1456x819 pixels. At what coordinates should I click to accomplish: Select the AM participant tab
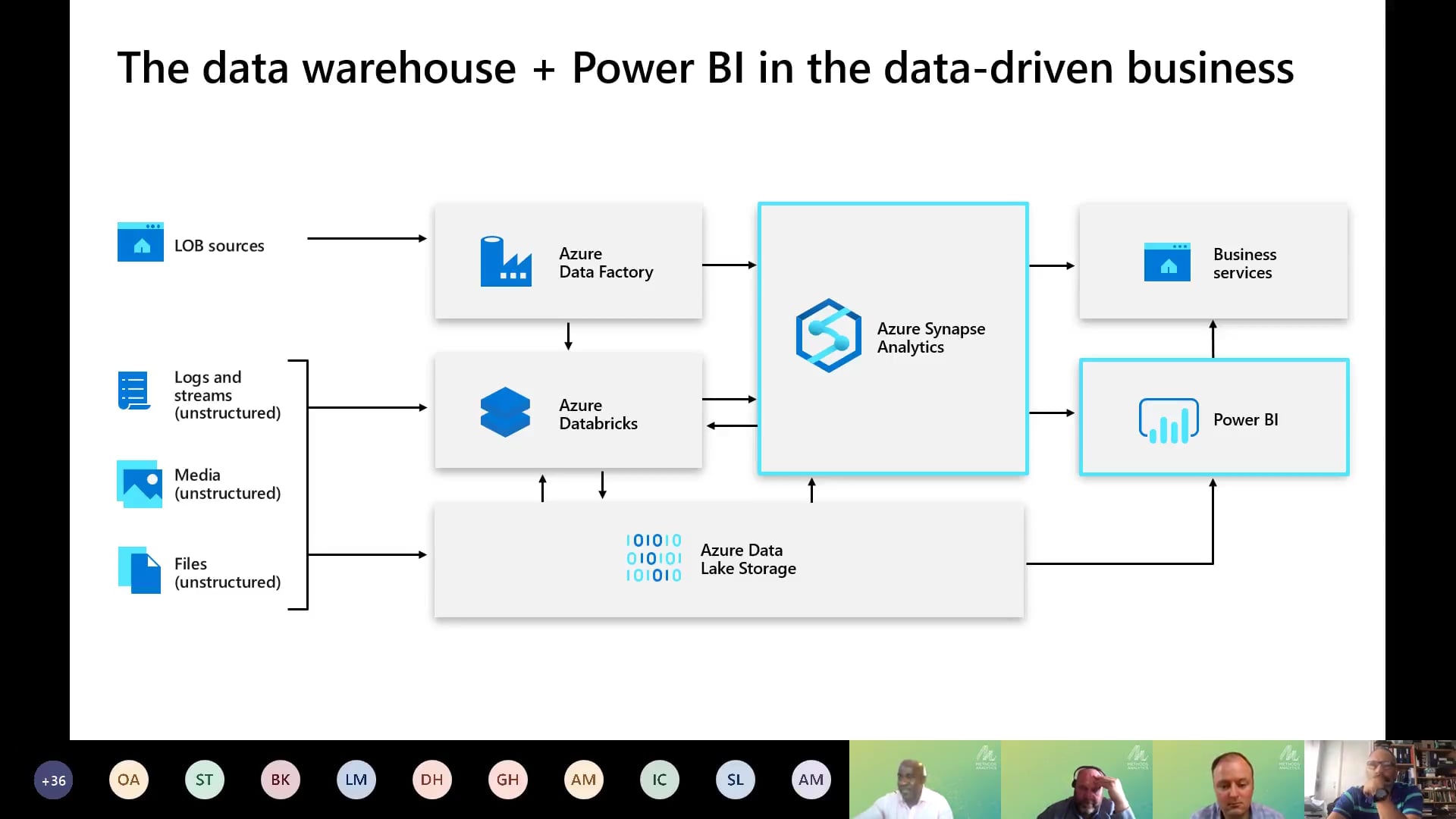pos(583,779)
